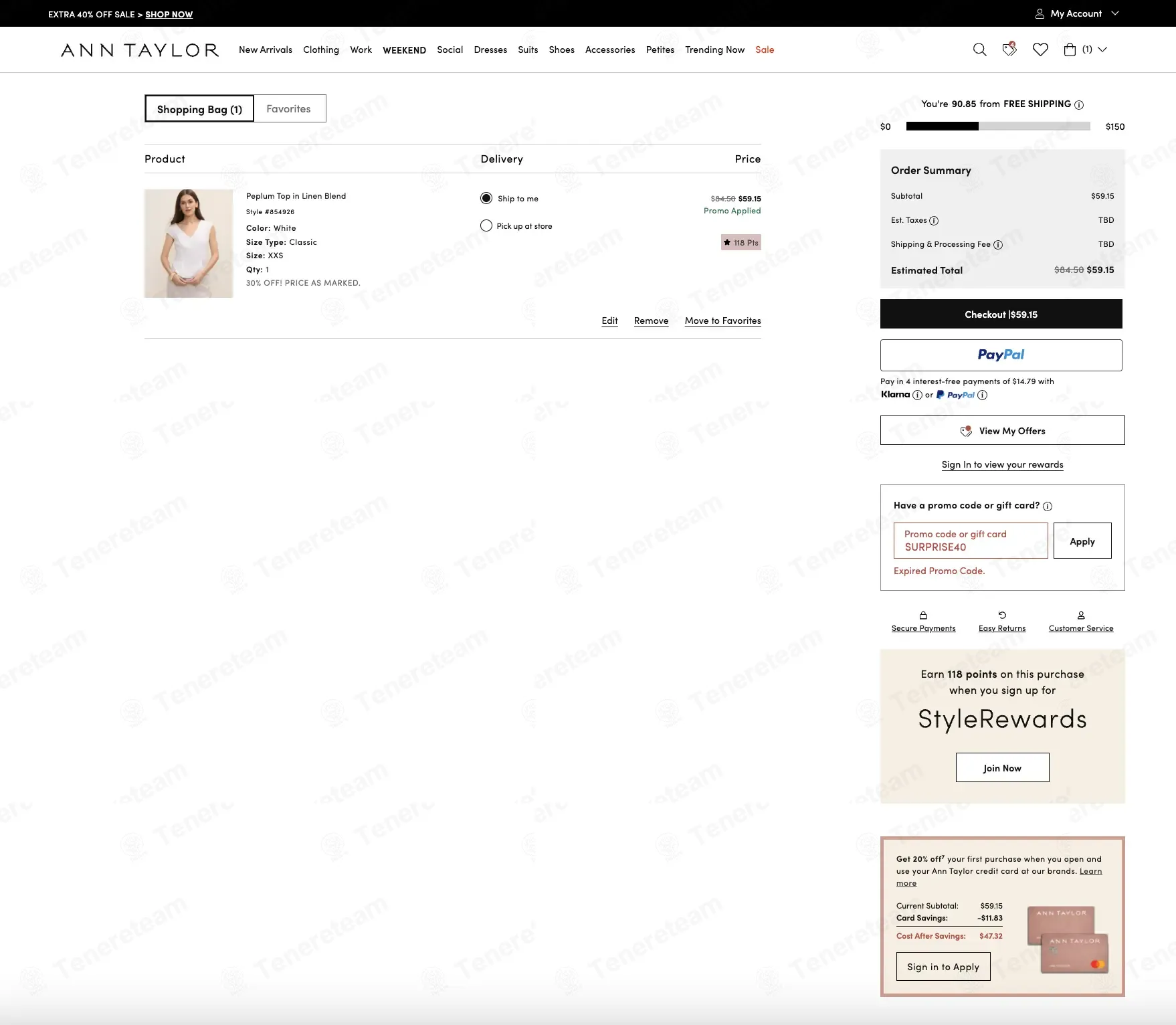Open the New Arrivals menu
The width and height of the screenshot is (1176, 1025).
click(x=266, y=50)
